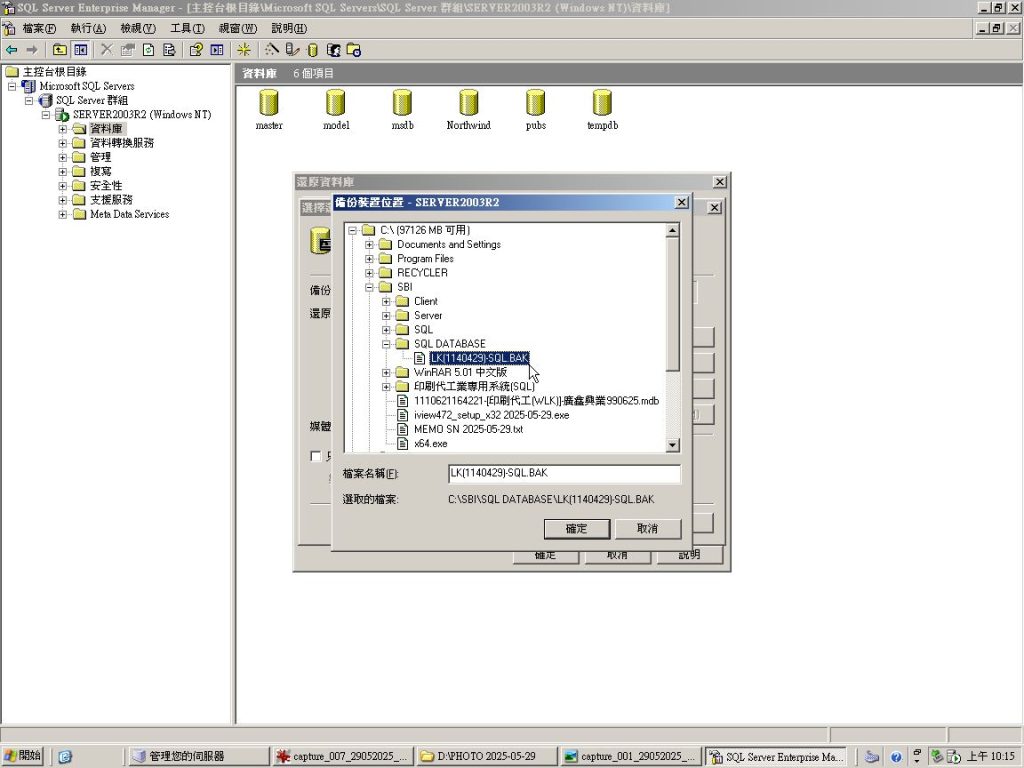Click the yellow star New toolbar icon

point(244,49)
